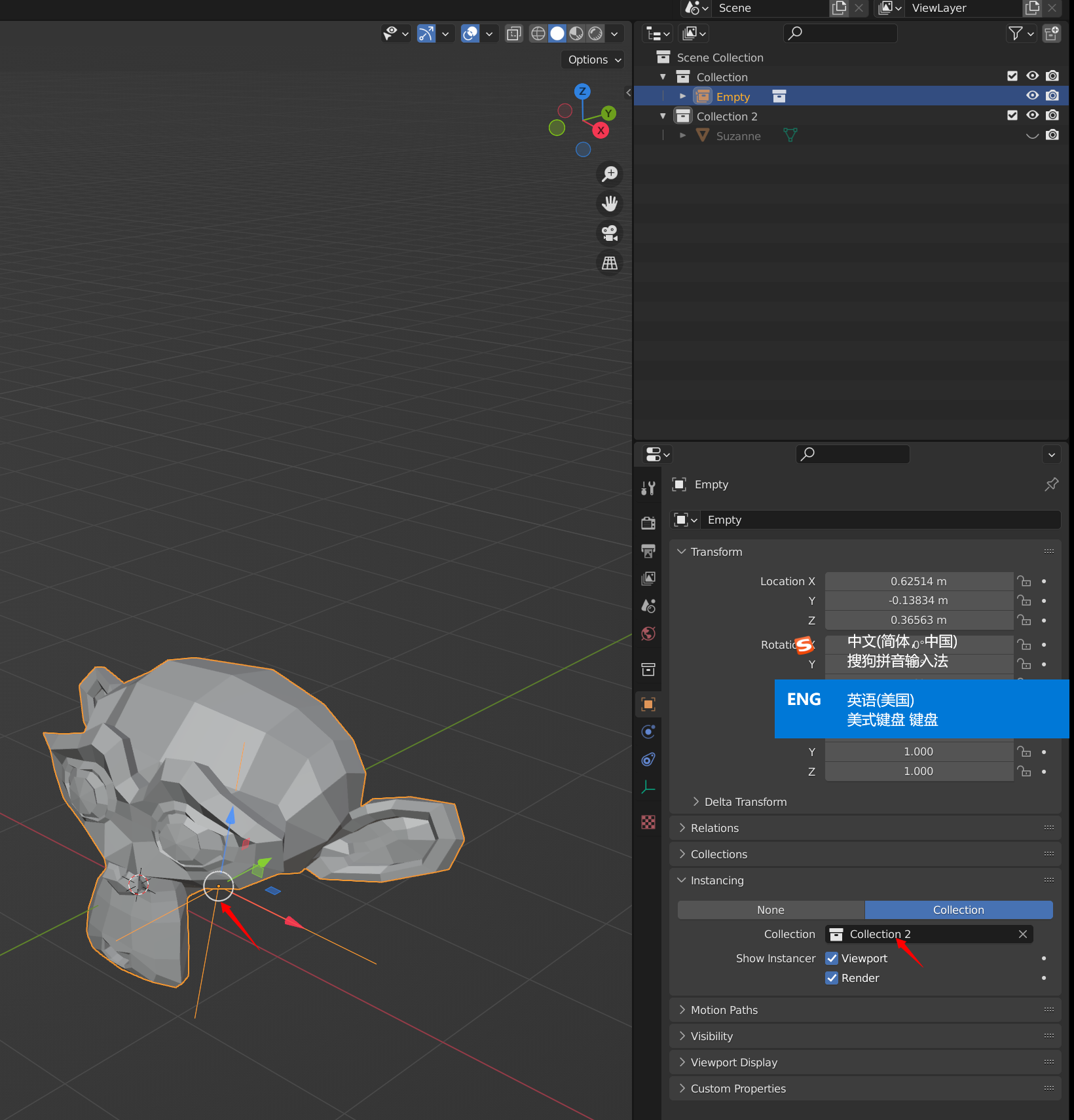1074x1120 pixels.
Task: Open the Render properties tab
Action: 648,523
